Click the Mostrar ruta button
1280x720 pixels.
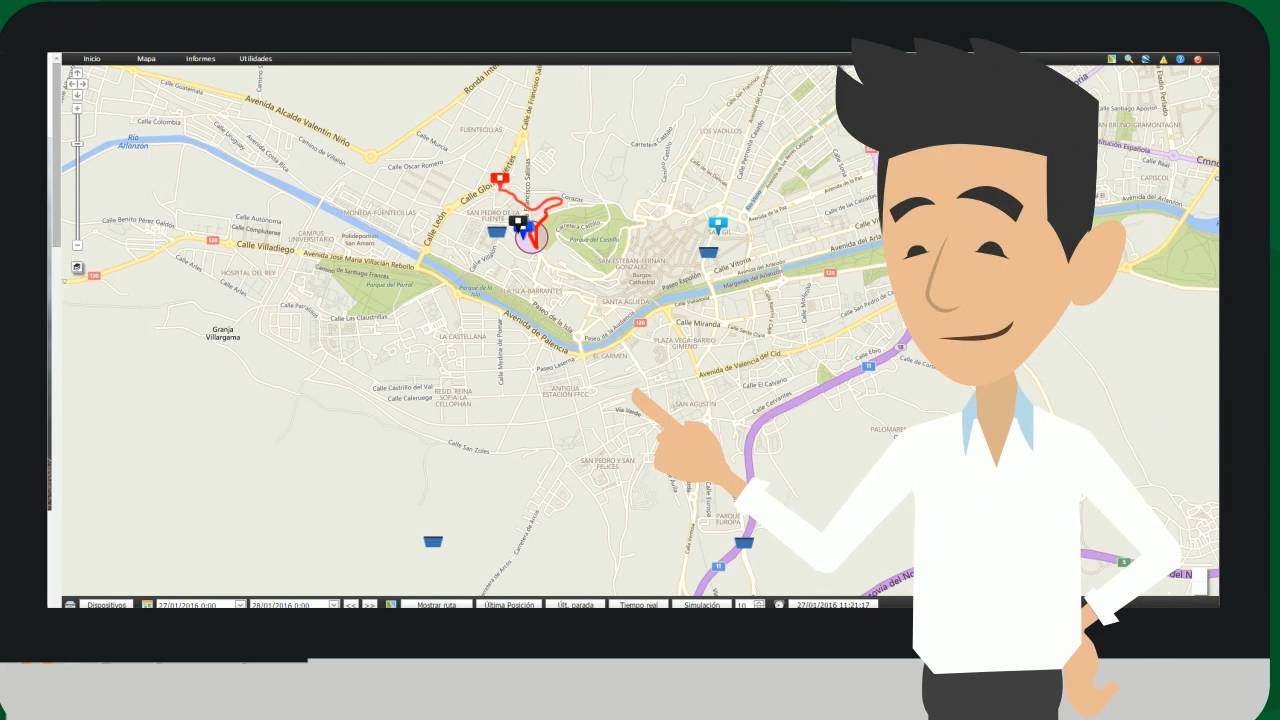point(436,605)
